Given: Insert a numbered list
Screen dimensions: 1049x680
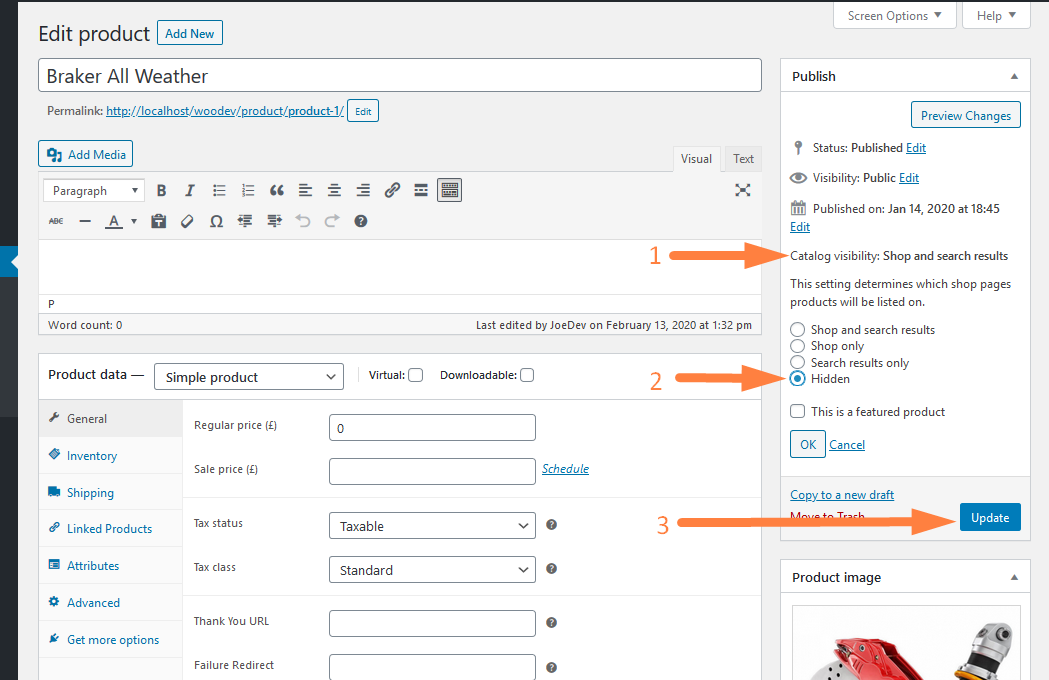Looking at the screenshot, I should click(x=248, y=191).
